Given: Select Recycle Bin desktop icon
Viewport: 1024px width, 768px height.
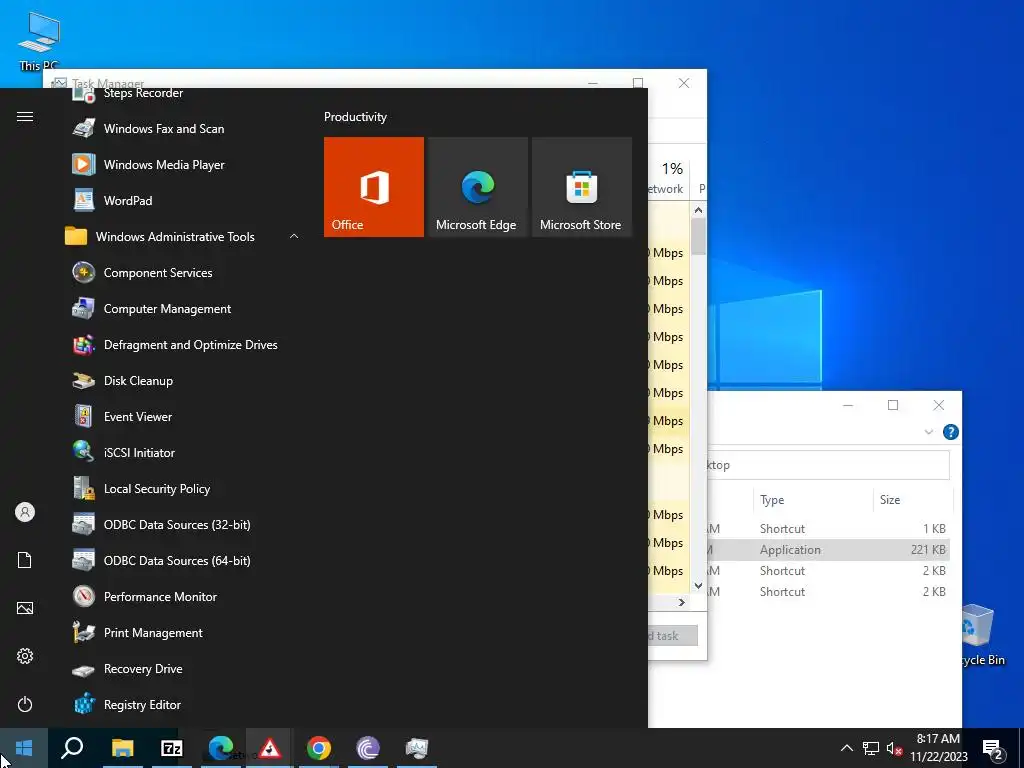Looking at the screenshot, I should [982, 635].
